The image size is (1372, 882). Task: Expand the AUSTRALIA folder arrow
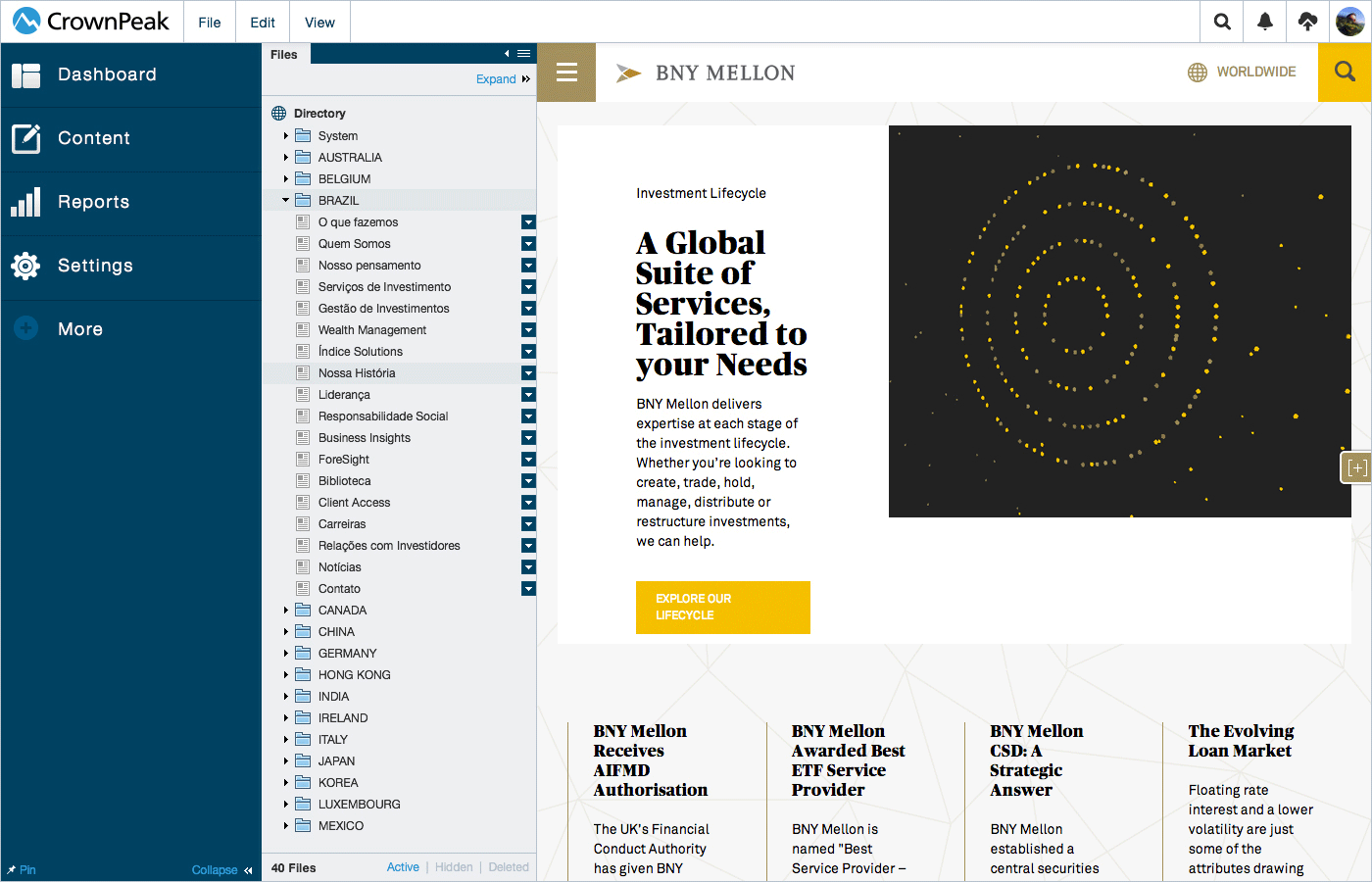point(286,157)
